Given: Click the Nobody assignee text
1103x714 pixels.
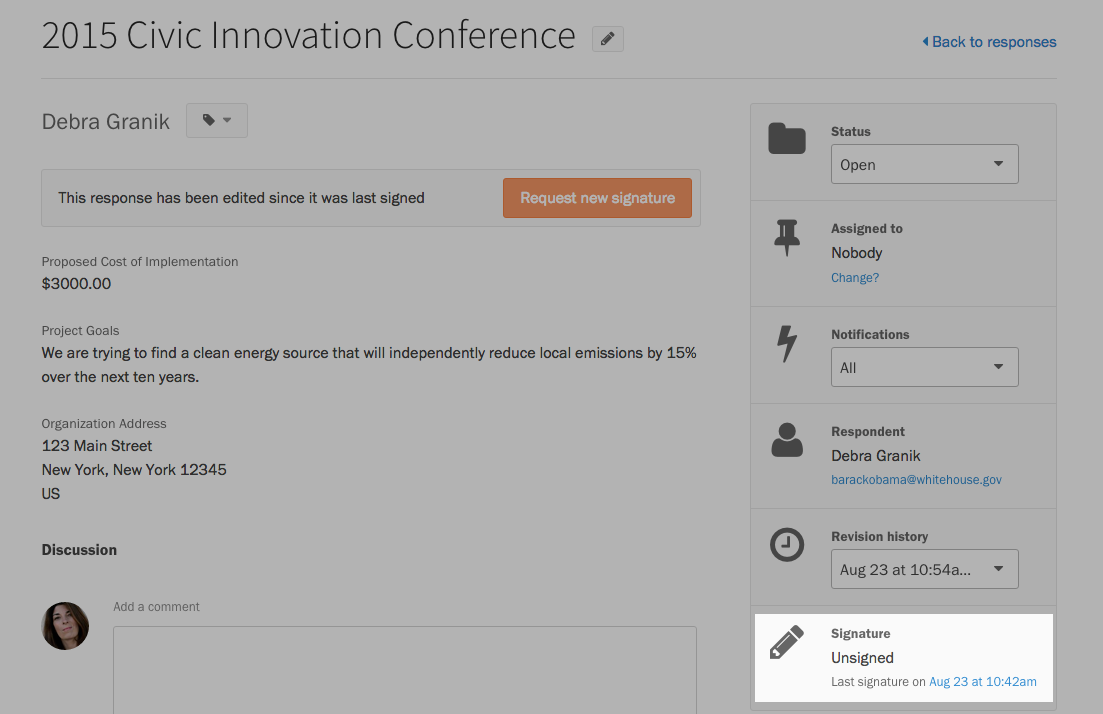Looking at the screenshot, I should click(x=856, y=253).
